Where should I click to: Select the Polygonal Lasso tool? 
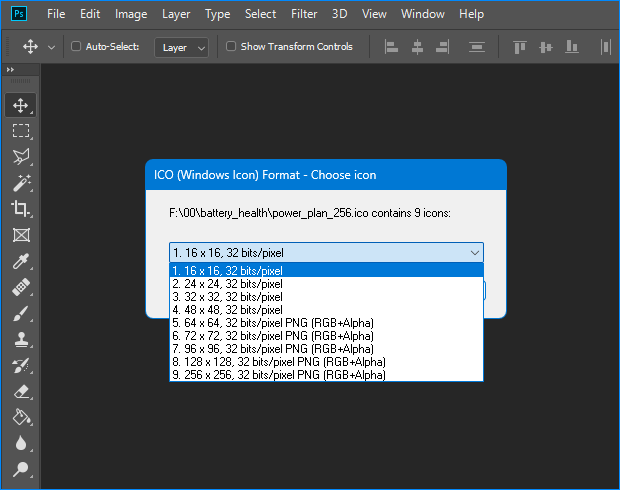21,157
